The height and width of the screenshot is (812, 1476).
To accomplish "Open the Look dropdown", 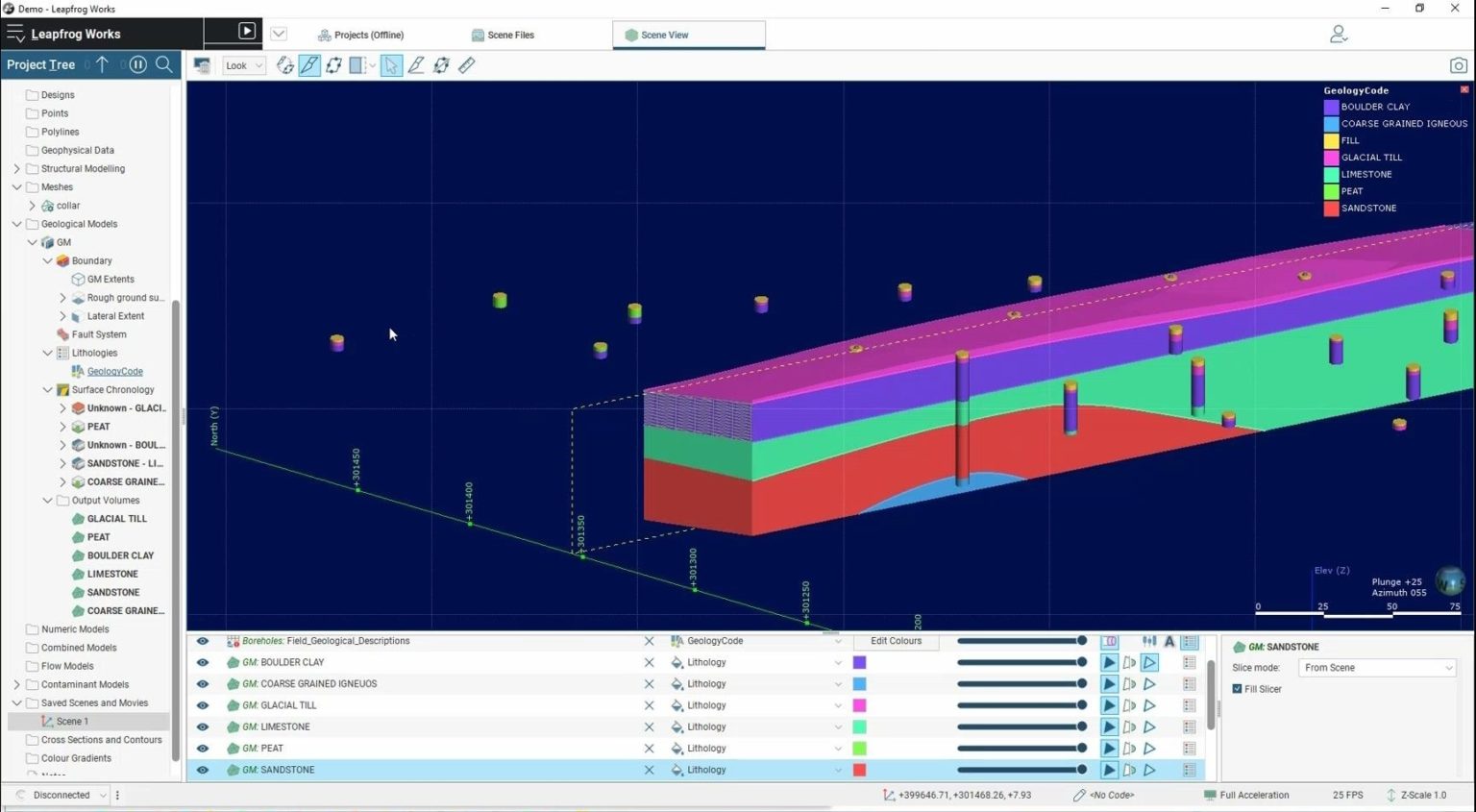I will pyautogui.click(x=244, y=65).
